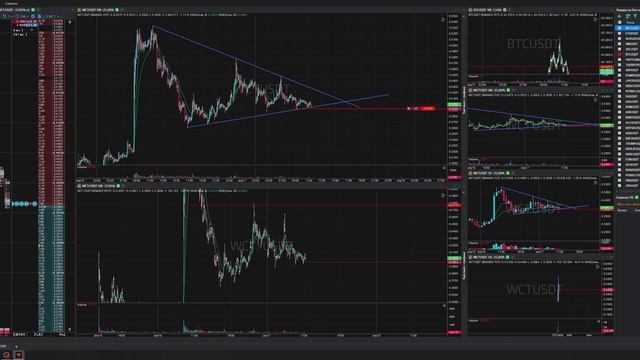Click the order book scrollbar bottom arrow

tap(69, 329)
